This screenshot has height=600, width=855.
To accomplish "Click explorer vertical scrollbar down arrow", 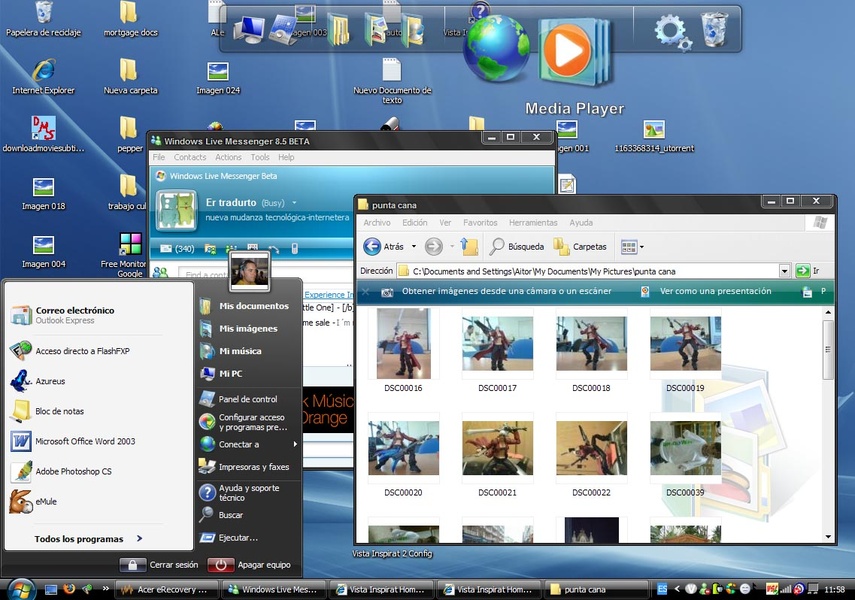I will click(x=828, y=537).
